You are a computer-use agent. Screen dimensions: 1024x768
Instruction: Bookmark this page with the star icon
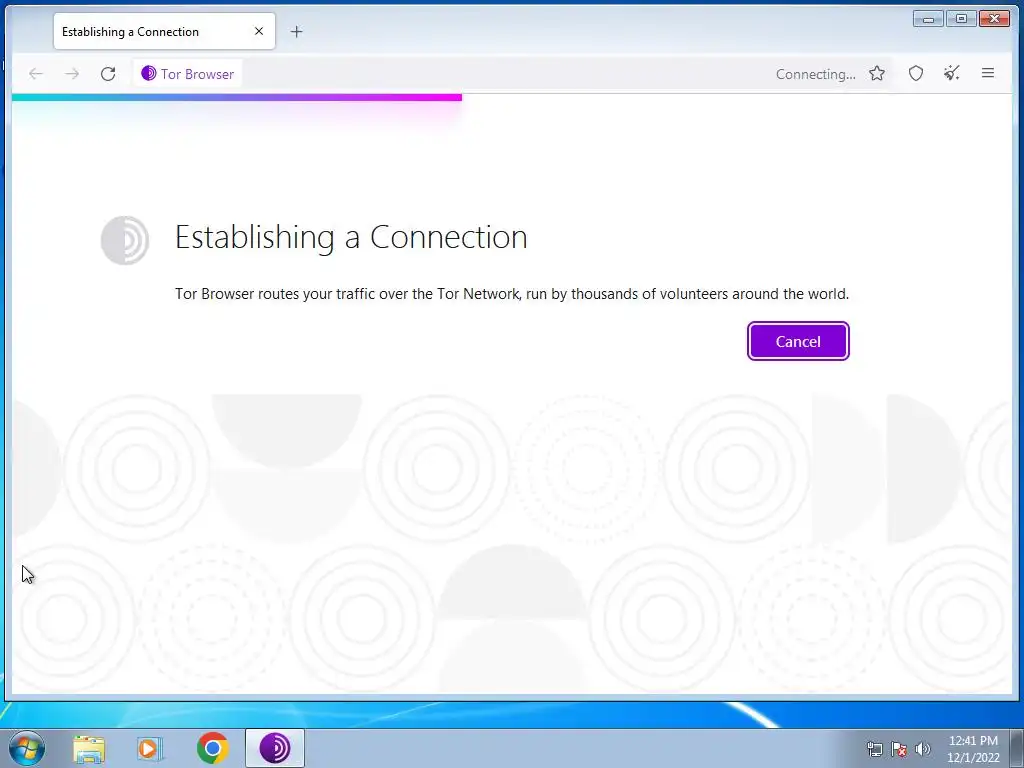876,73
